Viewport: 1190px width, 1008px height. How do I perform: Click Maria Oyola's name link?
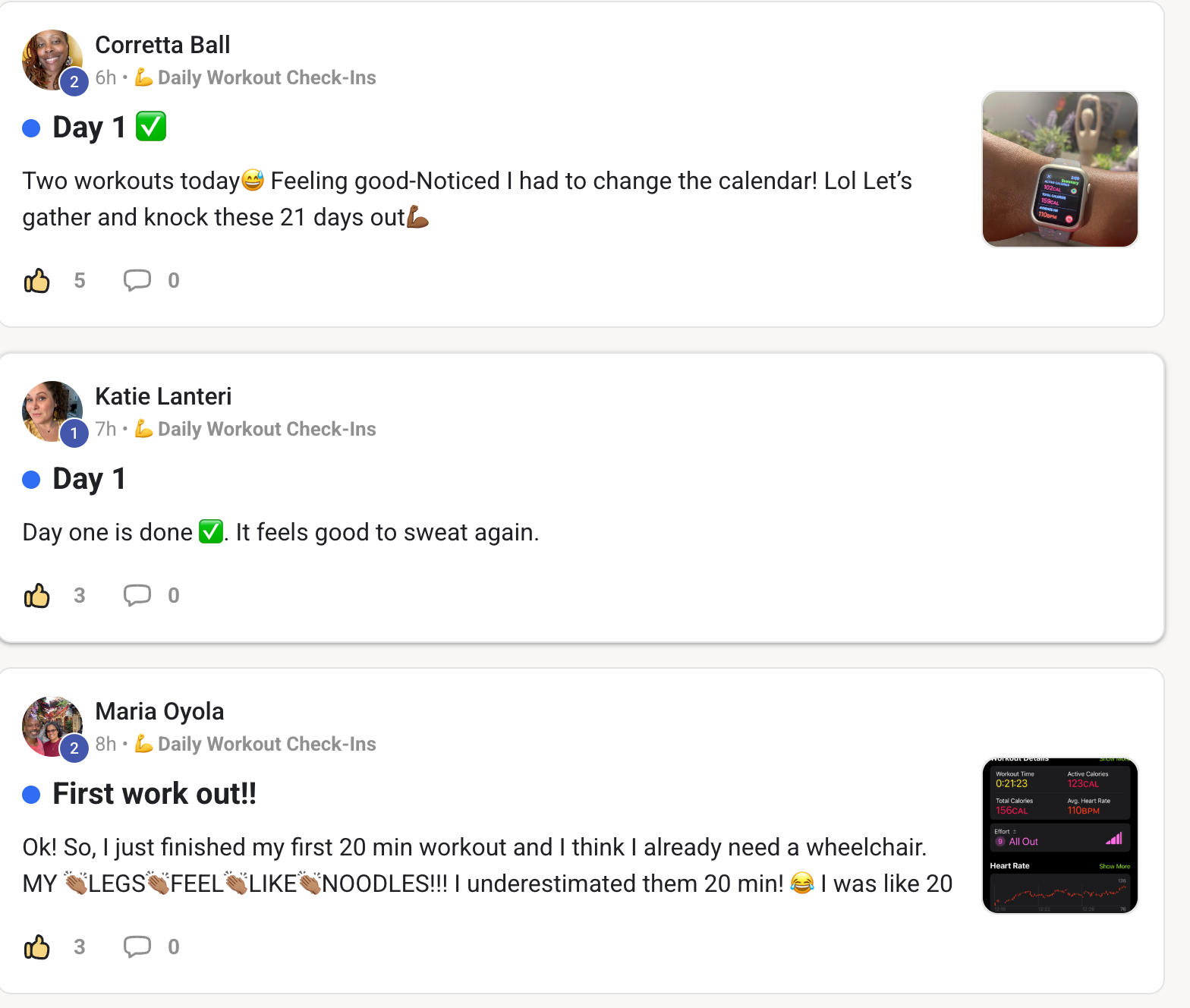coord(159,711)
